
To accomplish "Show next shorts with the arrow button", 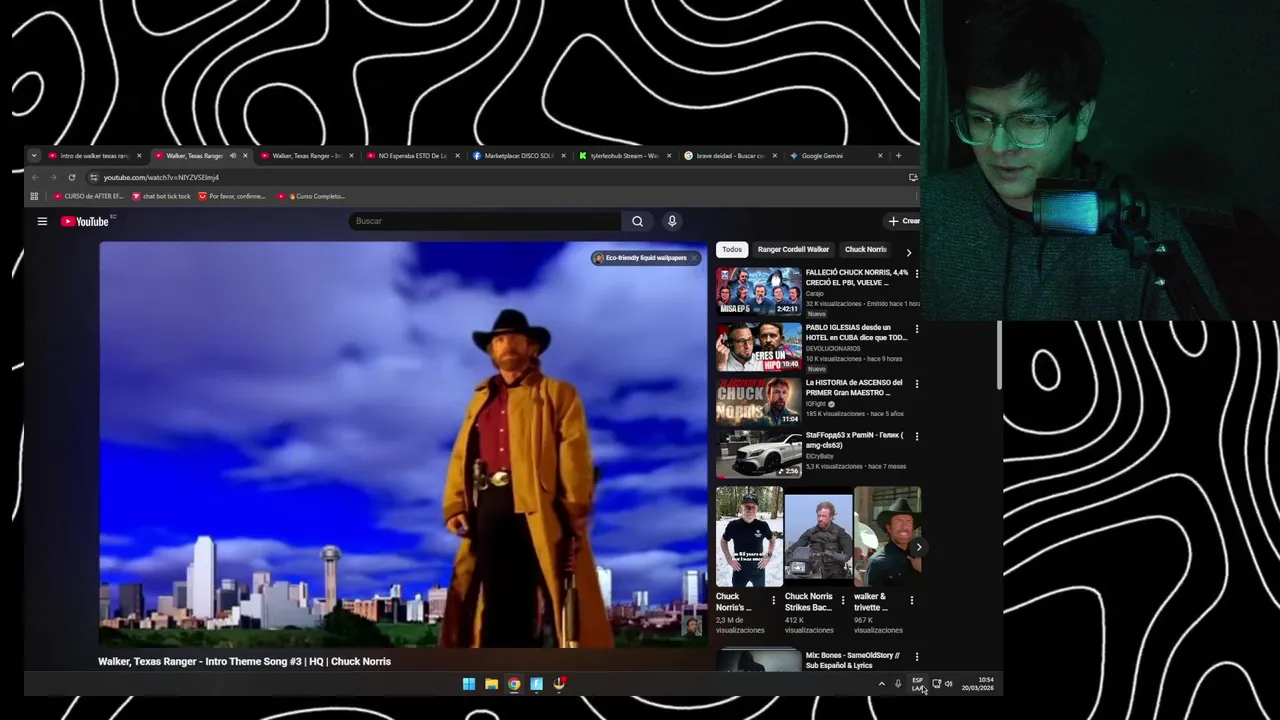I will (x=918, y=547).
